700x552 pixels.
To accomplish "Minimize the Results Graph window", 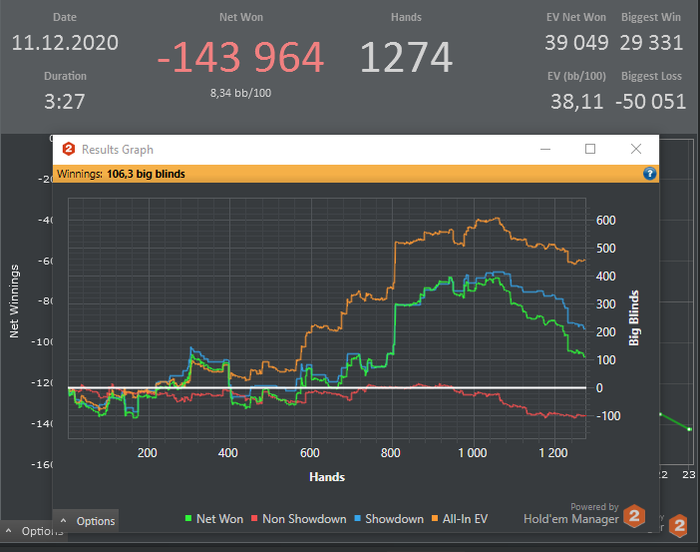I will point(546,149).
